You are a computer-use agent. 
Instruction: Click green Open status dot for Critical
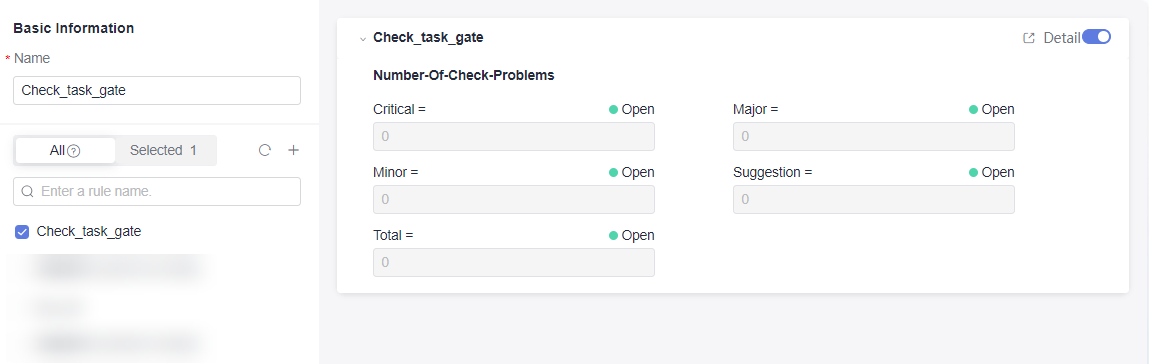[x=613, y=110]
